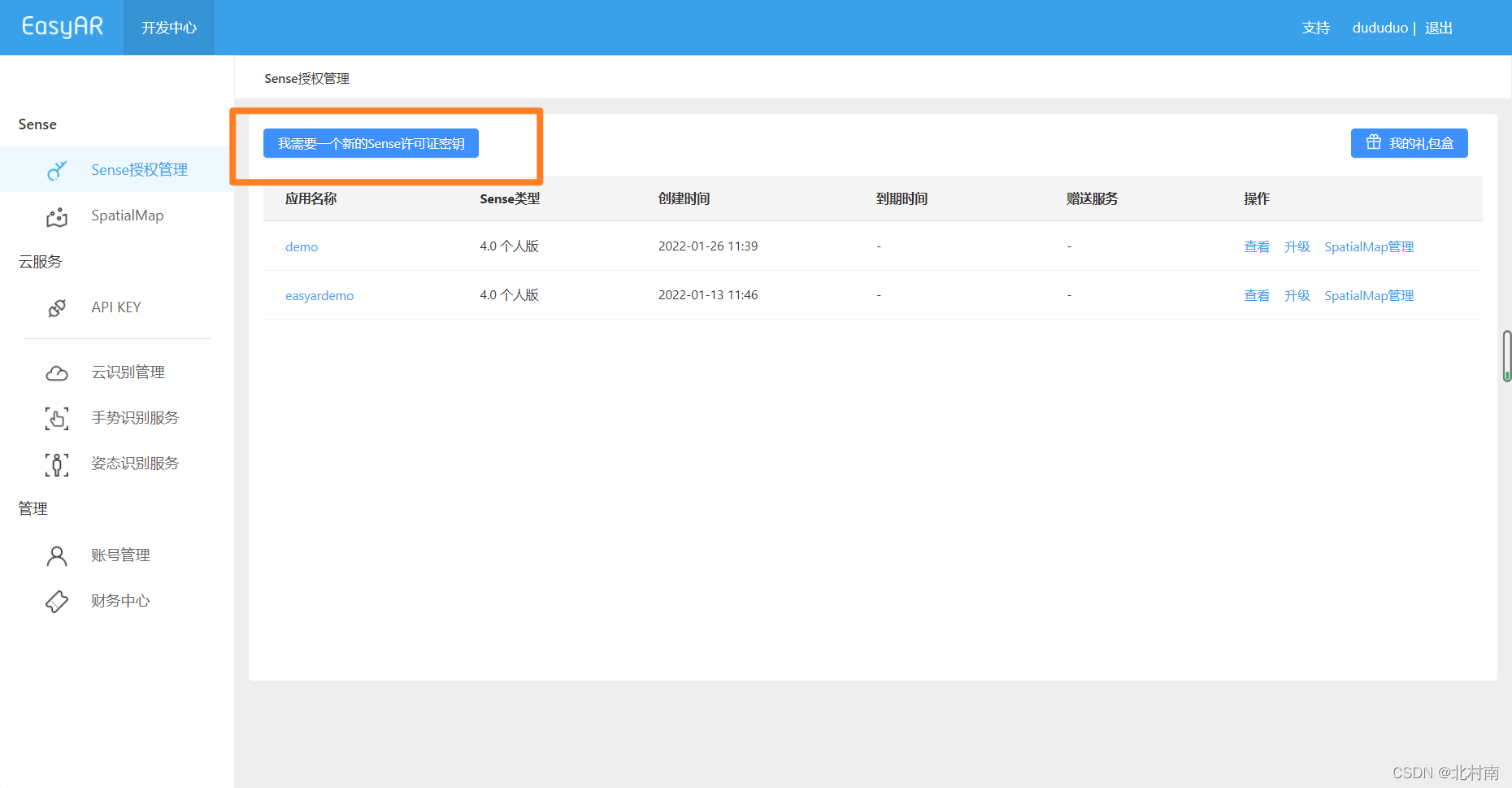Click 查看 for the easyardemo row
The height and width of the screenshot is (788, 1512).
click(x=1257, y=295)
